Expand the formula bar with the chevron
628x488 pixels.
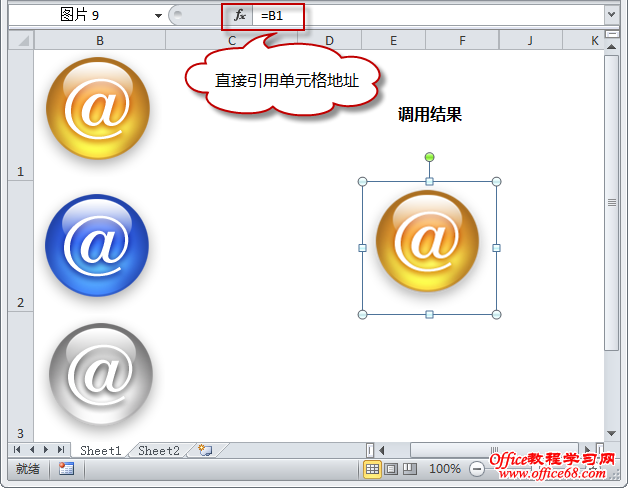[611, 15]
